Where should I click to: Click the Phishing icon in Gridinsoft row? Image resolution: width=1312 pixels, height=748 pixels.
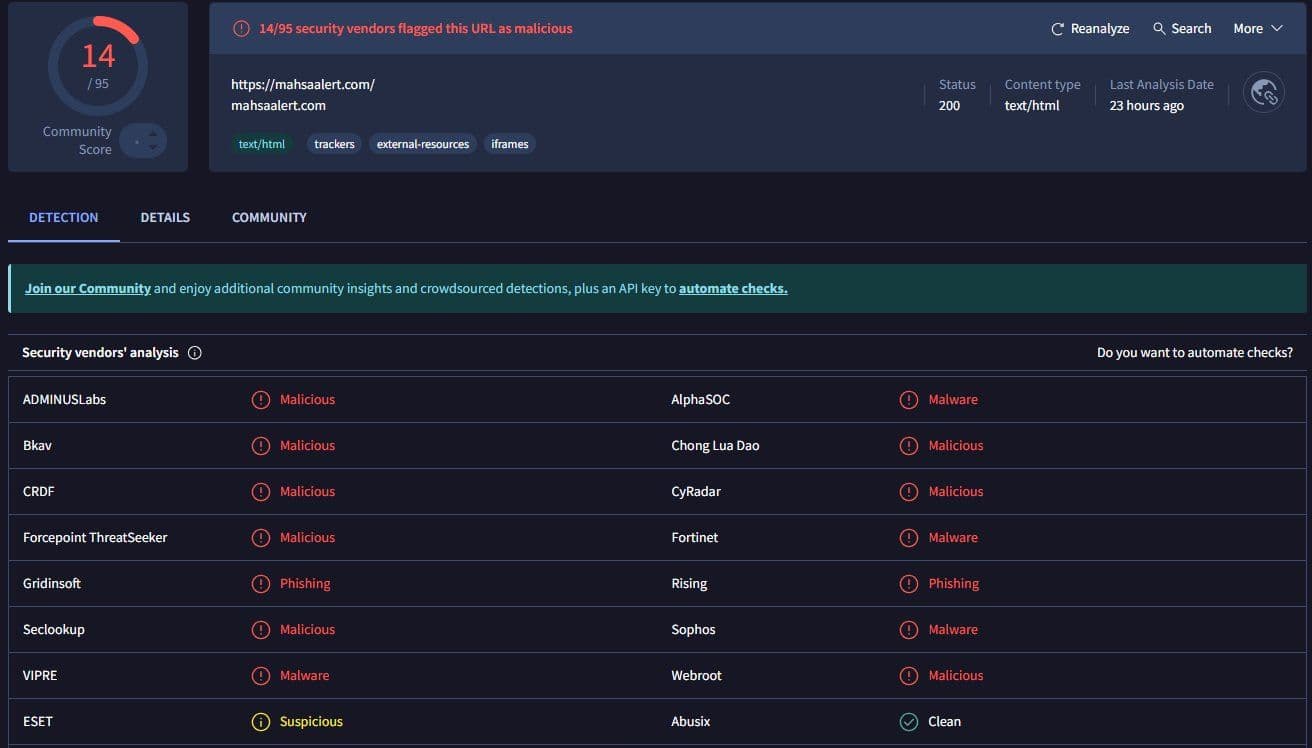261,584
